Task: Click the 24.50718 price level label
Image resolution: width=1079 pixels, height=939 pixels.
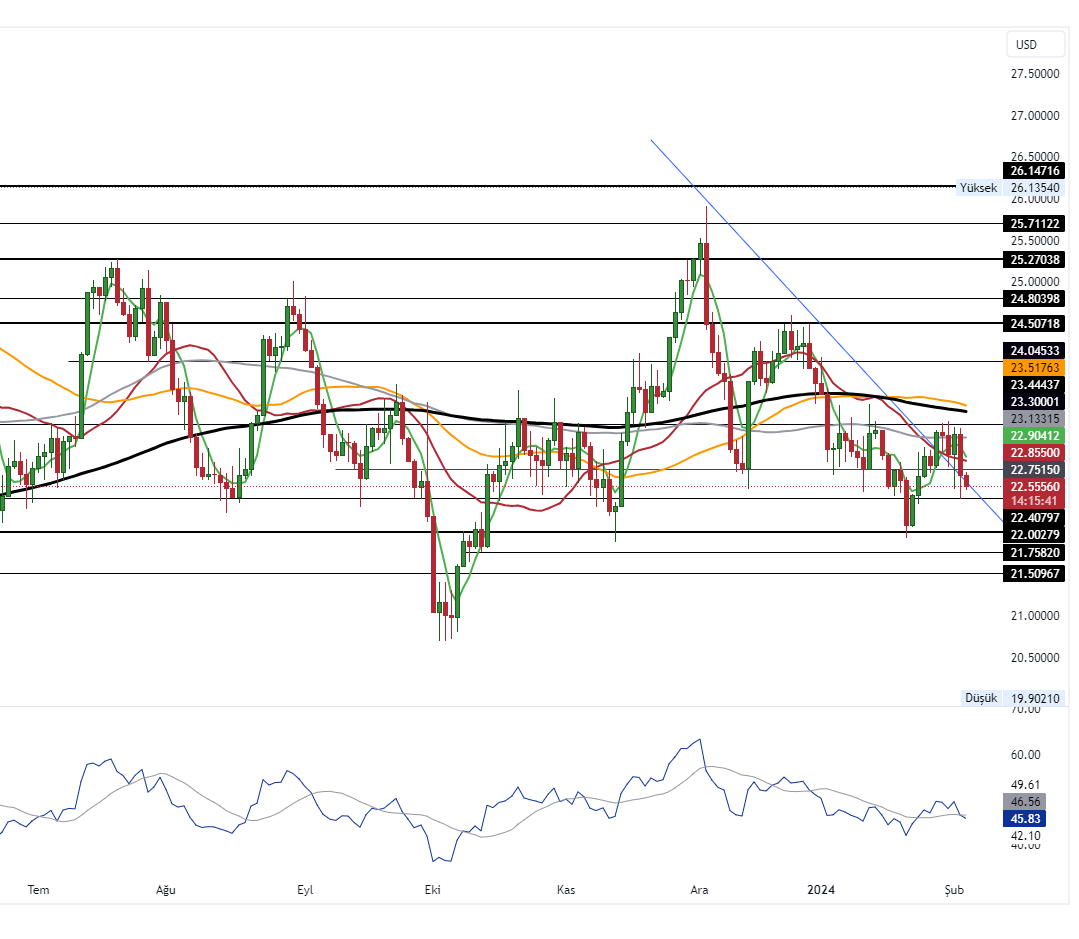Action: click(x=1034, y=323)
